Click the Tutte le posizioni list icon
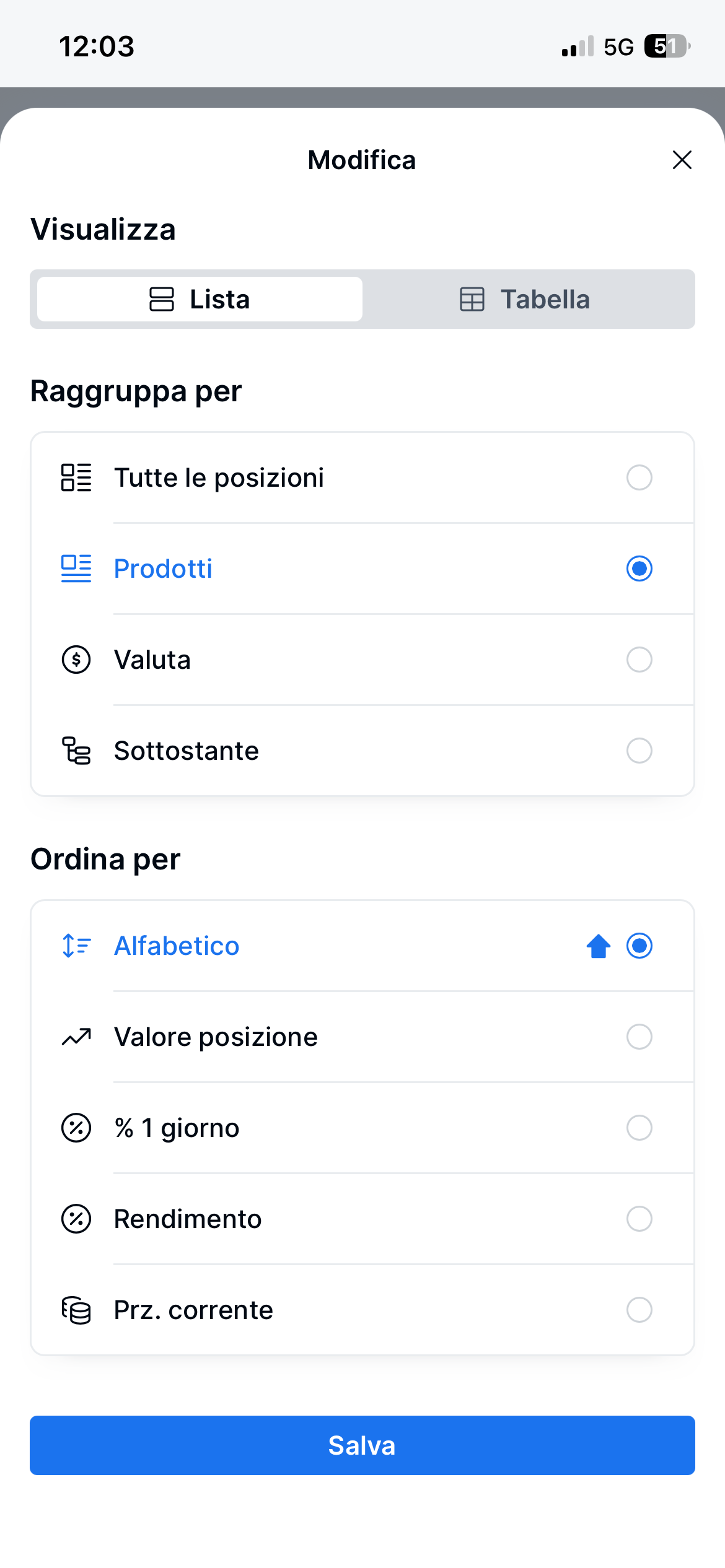The height and width of the screenshot is (1568, 725). [76, 477]
